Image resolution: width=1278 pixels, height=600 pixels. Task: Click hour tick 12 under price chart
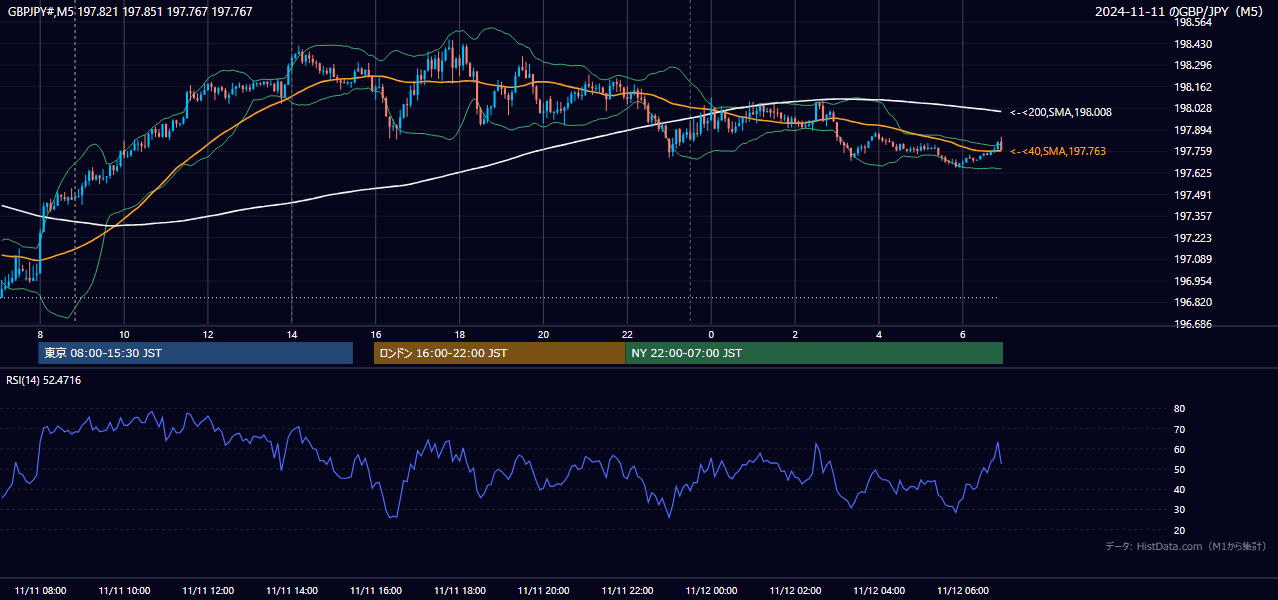coord(208,334)
